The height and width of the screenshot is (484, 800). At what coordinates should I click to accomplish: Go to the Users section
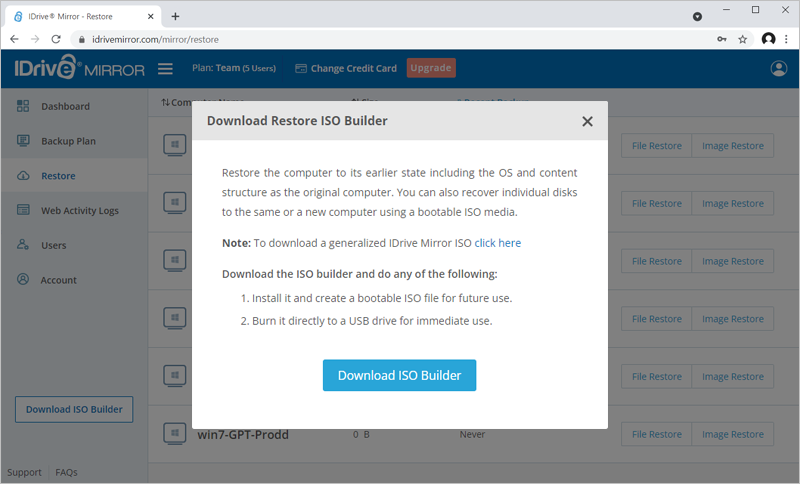[x=54, y=245]
